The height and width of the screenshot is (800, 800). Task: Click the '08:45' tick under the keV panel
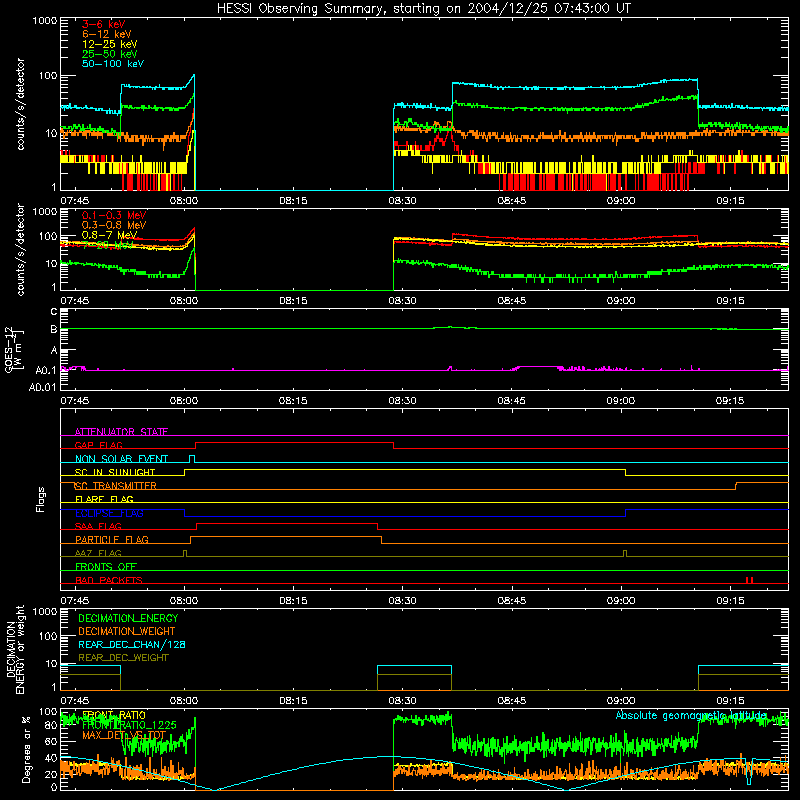512,201
